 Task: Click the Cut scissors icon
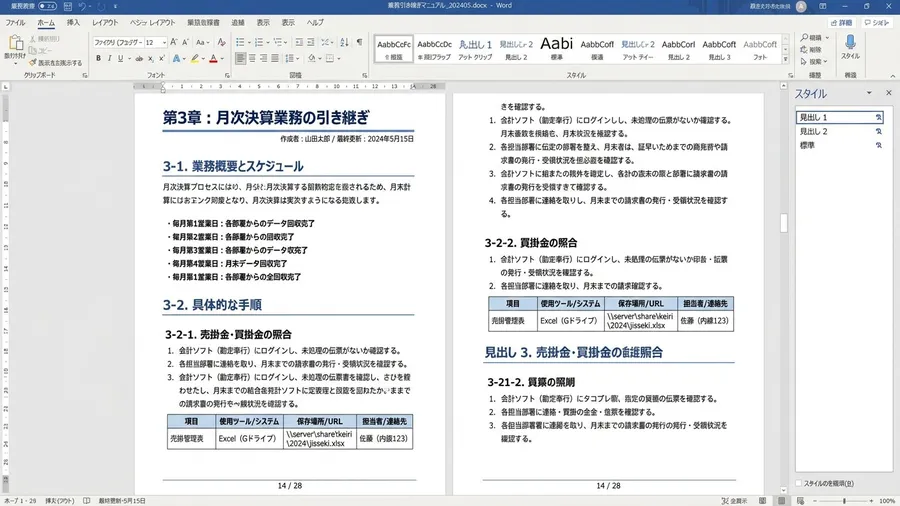32,39
